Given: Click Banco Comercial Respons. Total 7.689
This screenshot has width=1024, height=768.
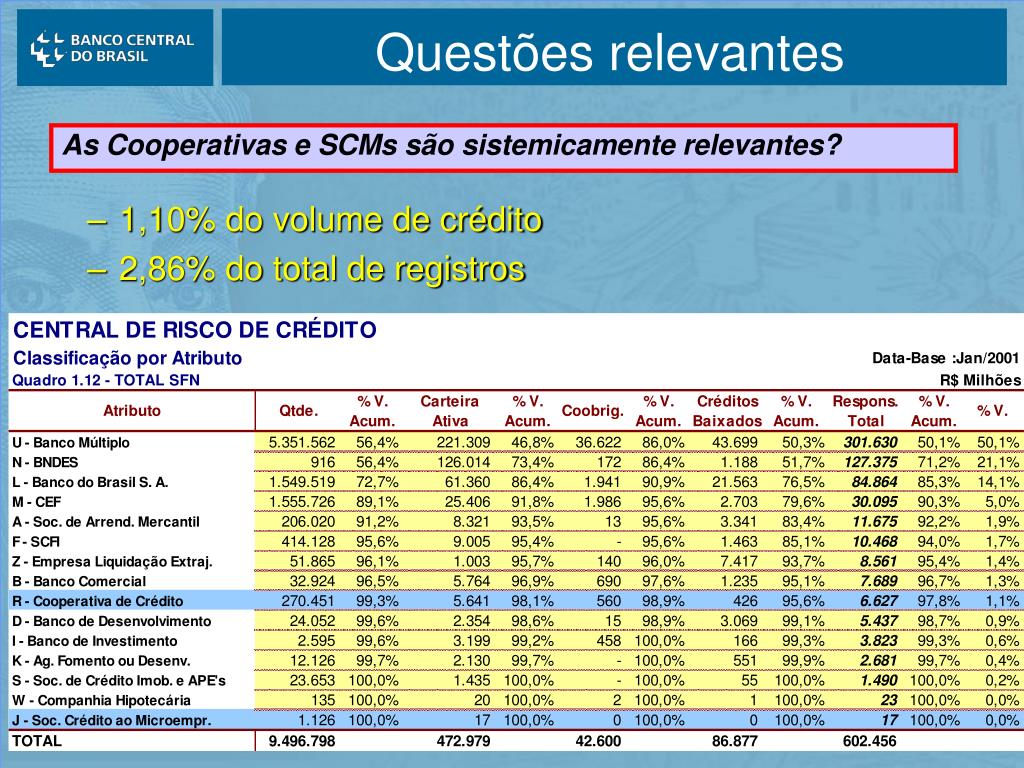Looking at the screenshot, I should 878,581.
